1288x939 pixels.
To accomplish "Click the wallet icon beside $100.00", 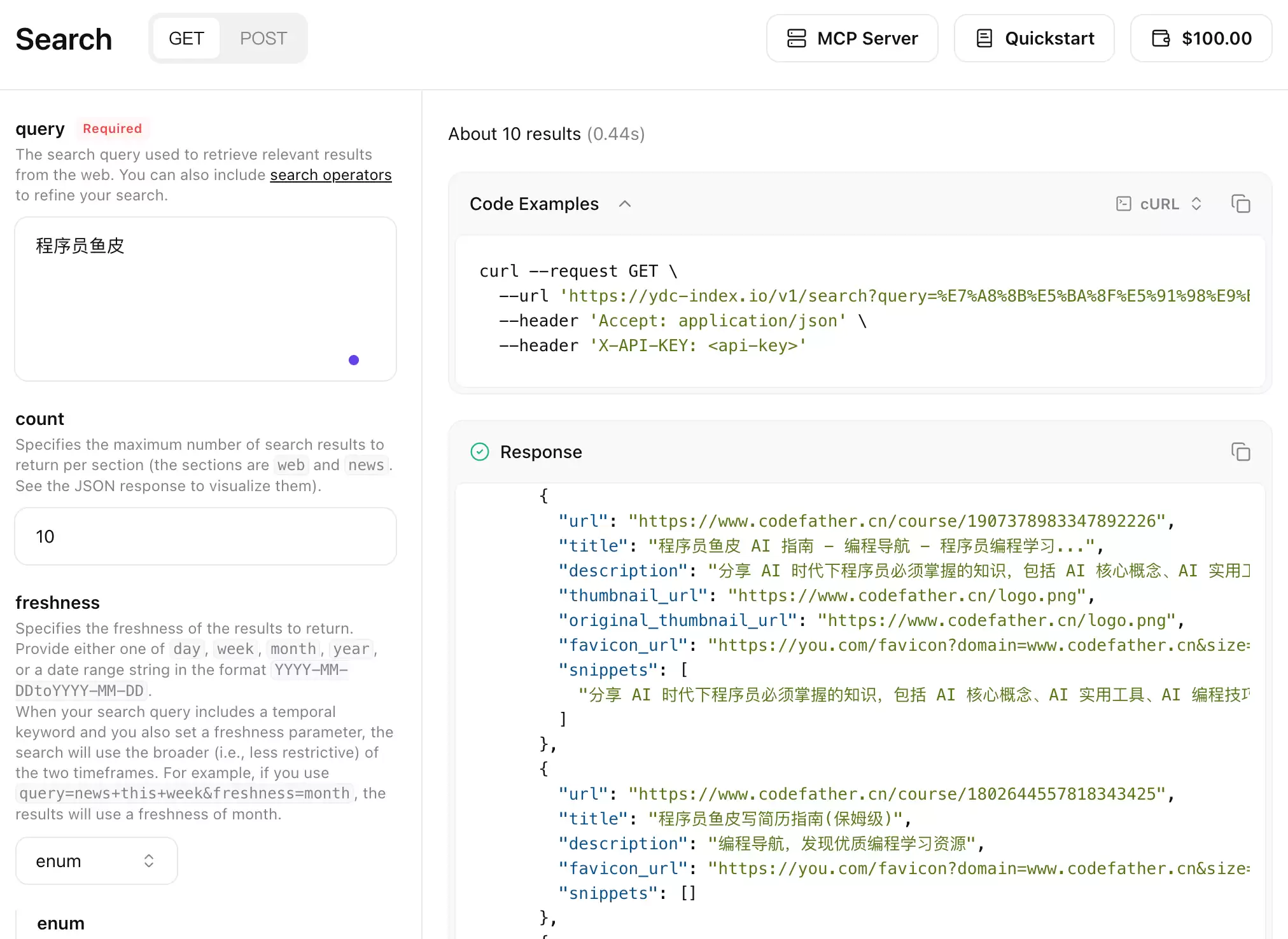I will pyautogui.click(x=1161, y=38).
